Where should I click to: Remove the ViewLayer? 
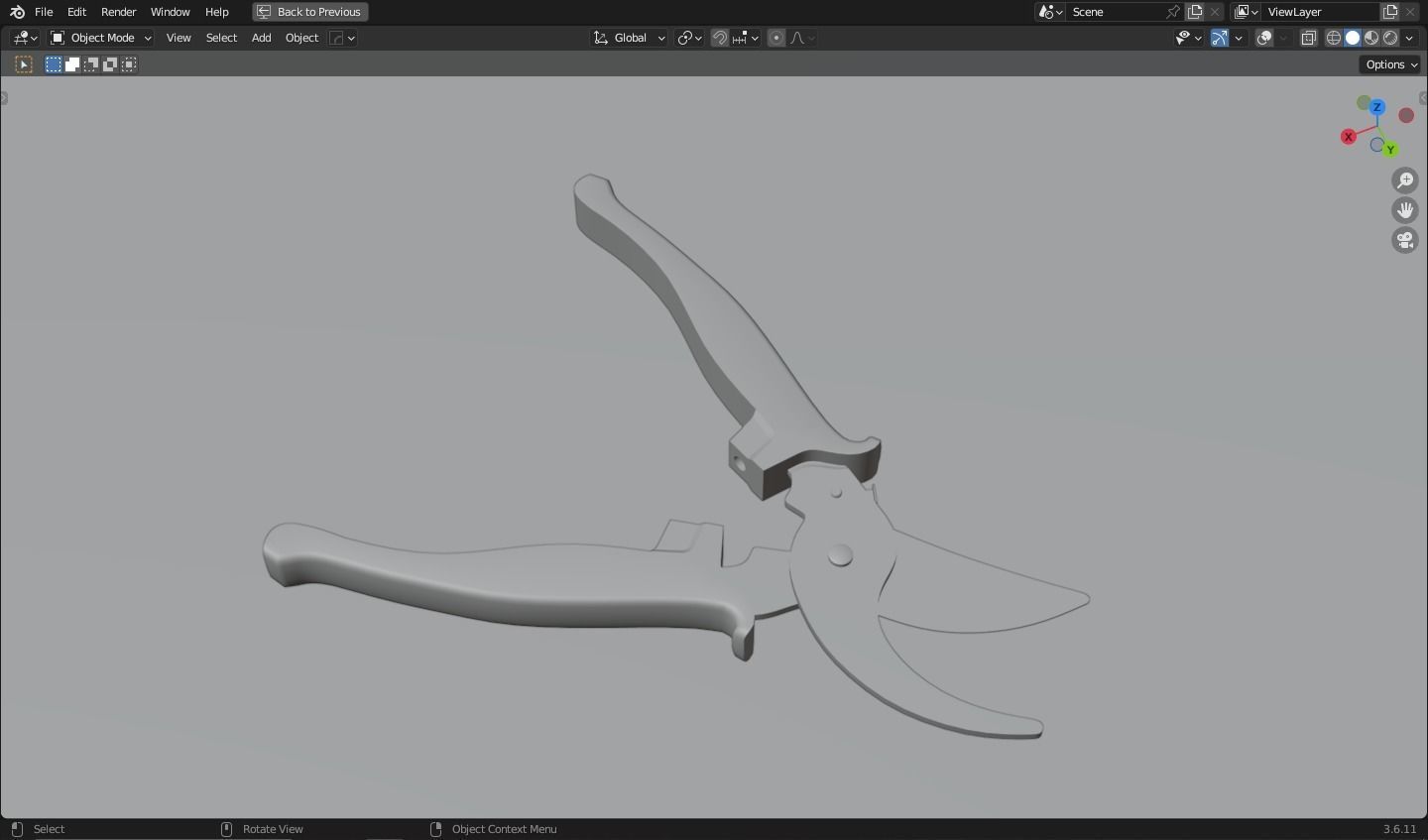tap(1410, 12)
